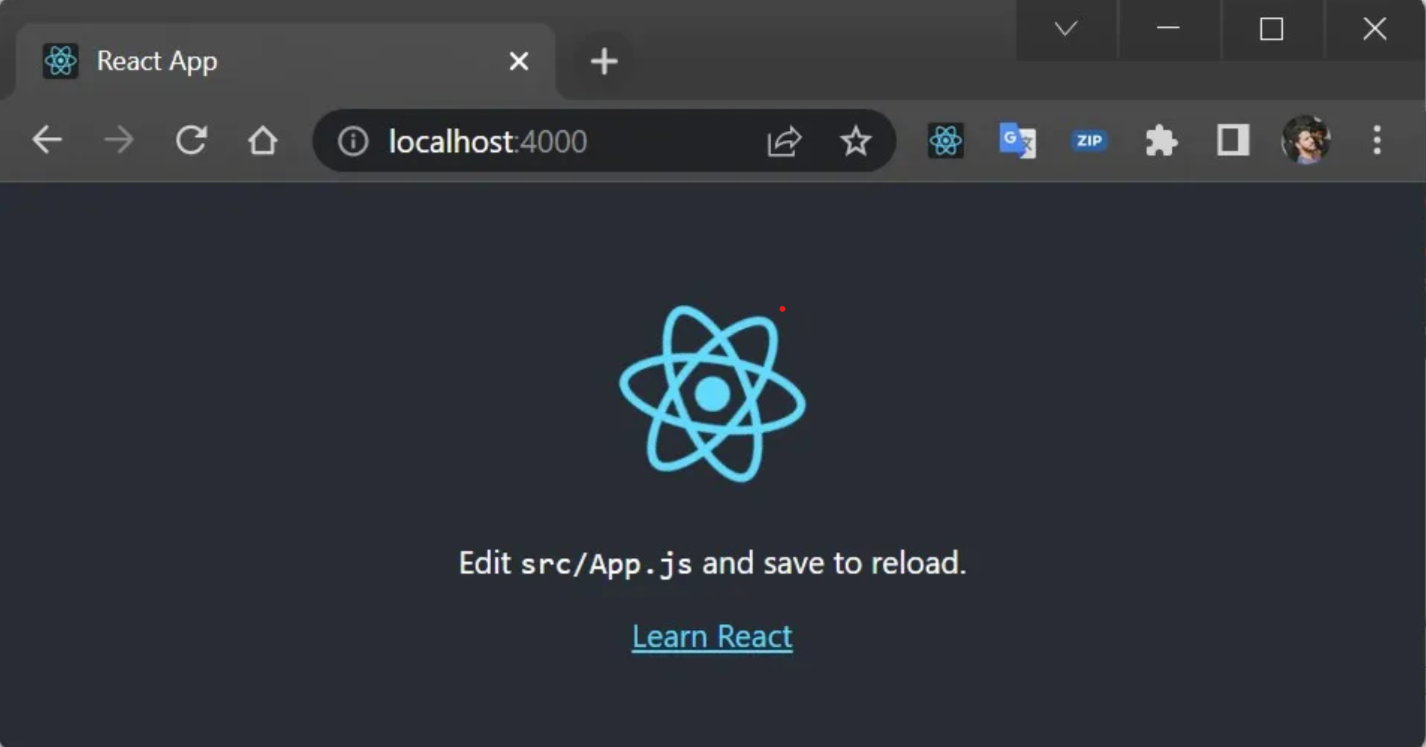Open the Google Translate extension

click(1017, 141)
